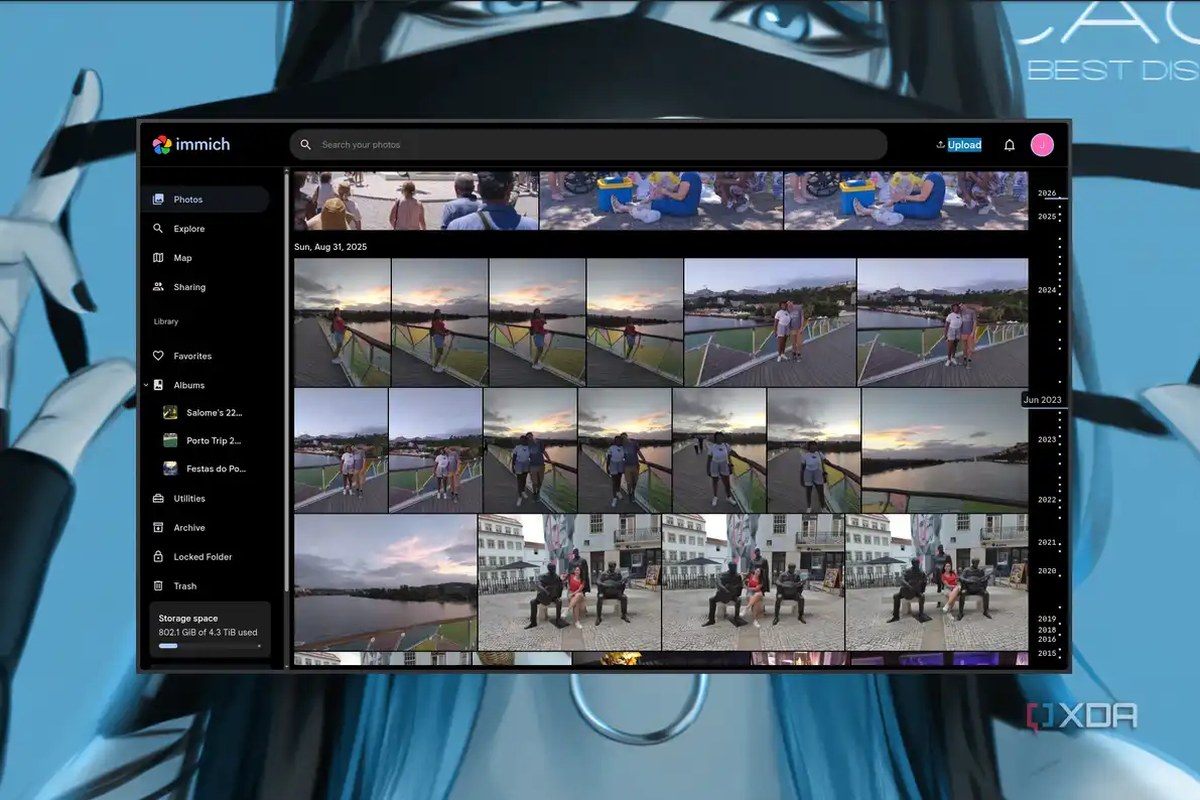Image resolution: width=1200 pixels, height=800 pixels.
Task: Click the Locked Folder padlock icon
Action: click(x=158, y=557)
